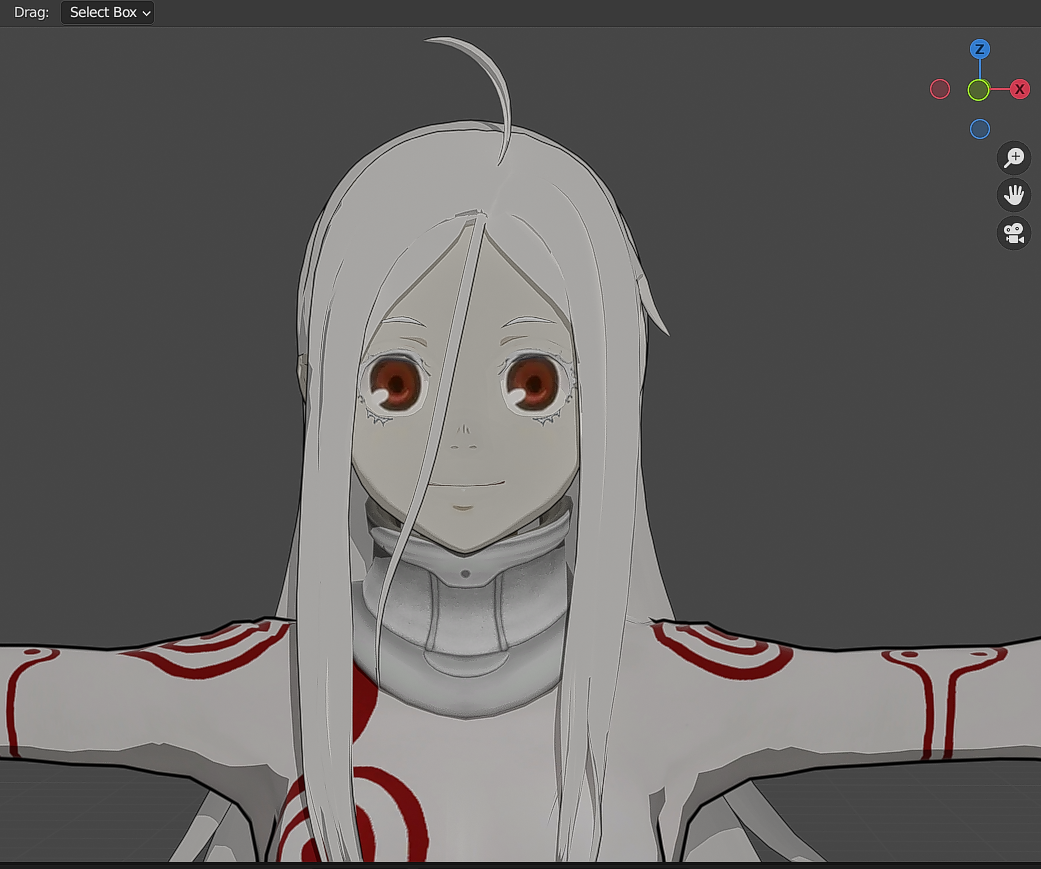Click the negative X axis gizmo circle
This screenshot has height=869, width=1041.
tap(940, 89)
